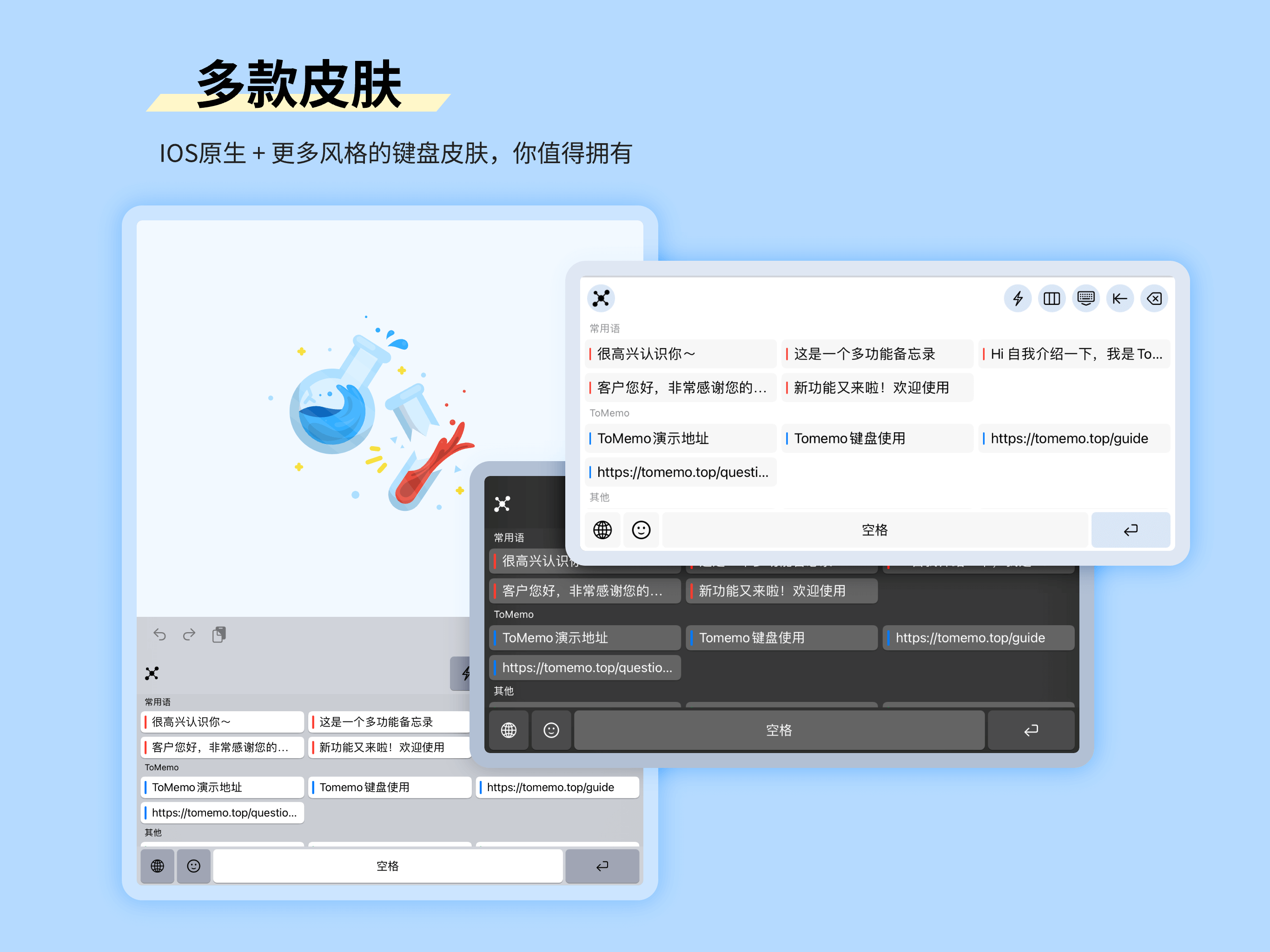Screen dimensions: 1270x952
Task: Select 客户您好，非常感谢您的 in dark keyboard
Action: pos(584,591)
